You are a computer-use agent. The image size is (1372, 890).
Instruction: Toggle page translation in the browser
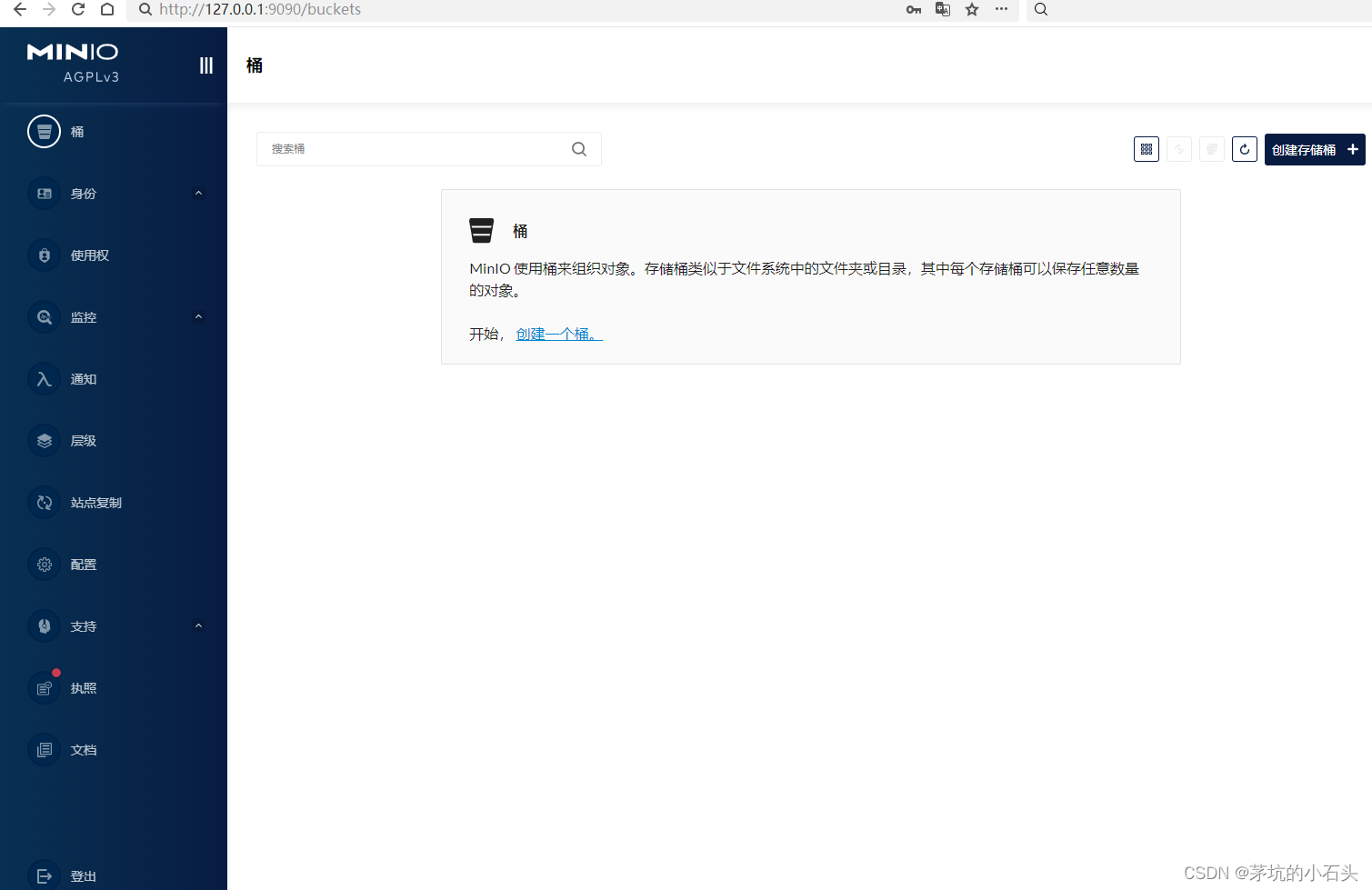tap(942, 9)
